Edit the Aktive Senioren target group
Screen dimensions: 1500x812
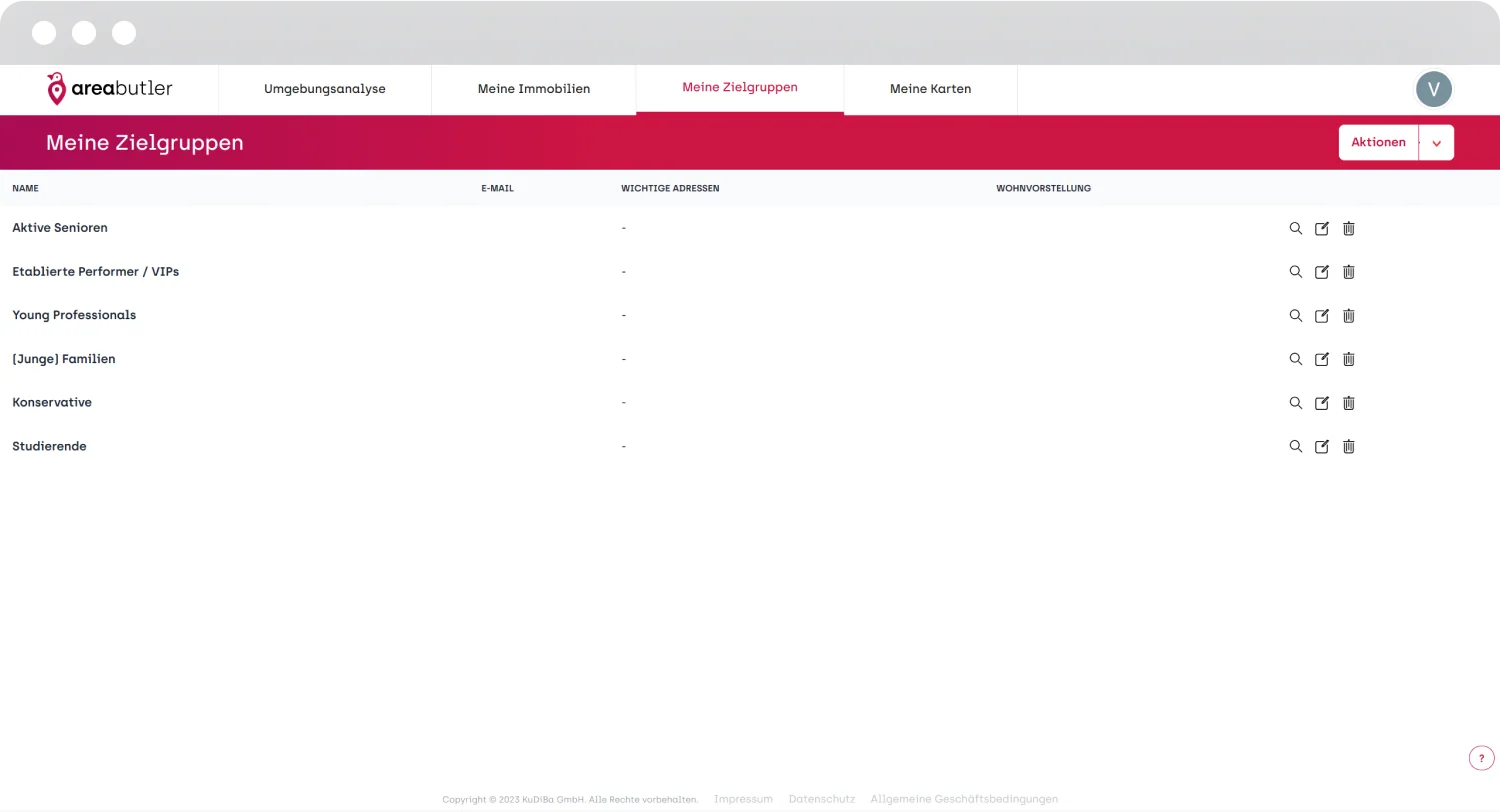(x=1322, y=228)
